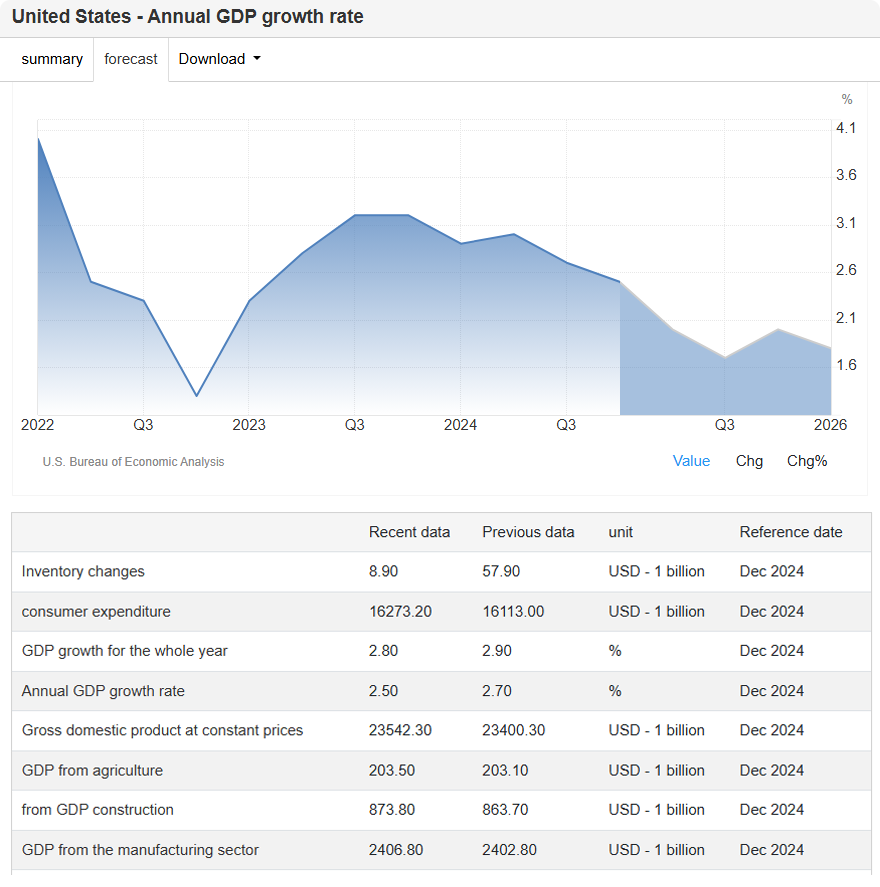Switch chart display to Chg
880x887 pixels.
coord(749,461)
